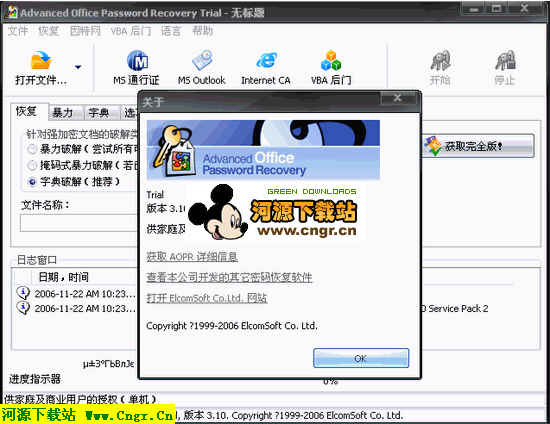
Task: Click the 文件名称 input field
Action: tap(79, 223)
